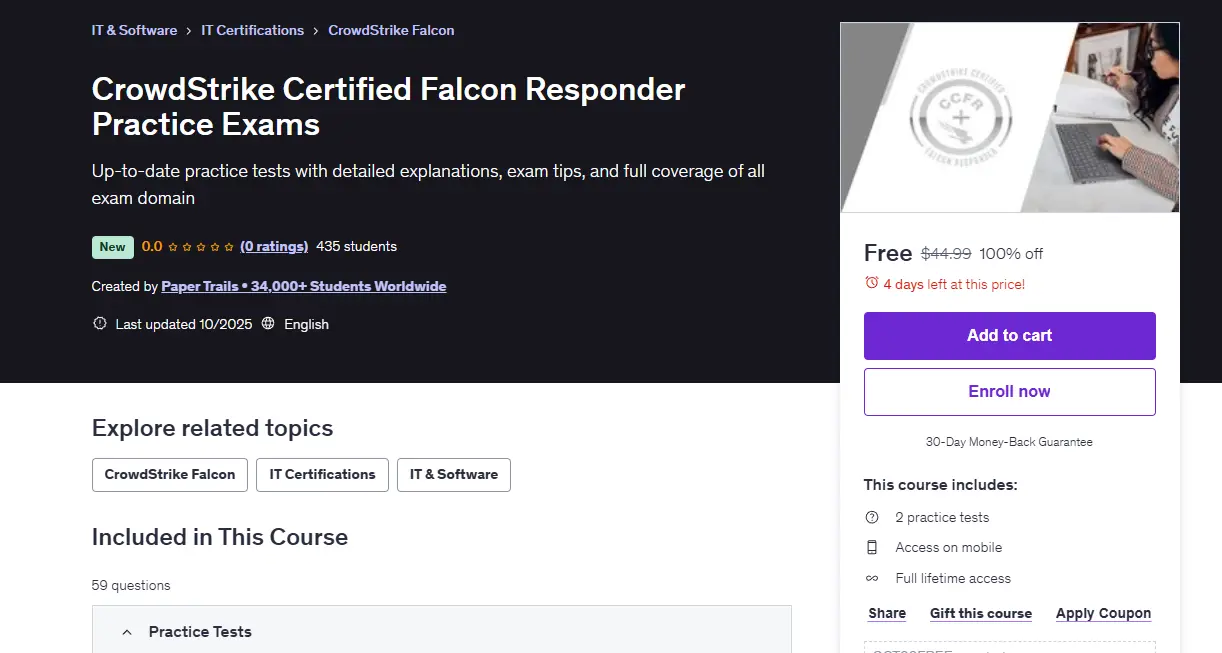Select the CrowdStrike Falcon topic chip
This screenshot has width=1222, height=653.
[x=170, y=475]
